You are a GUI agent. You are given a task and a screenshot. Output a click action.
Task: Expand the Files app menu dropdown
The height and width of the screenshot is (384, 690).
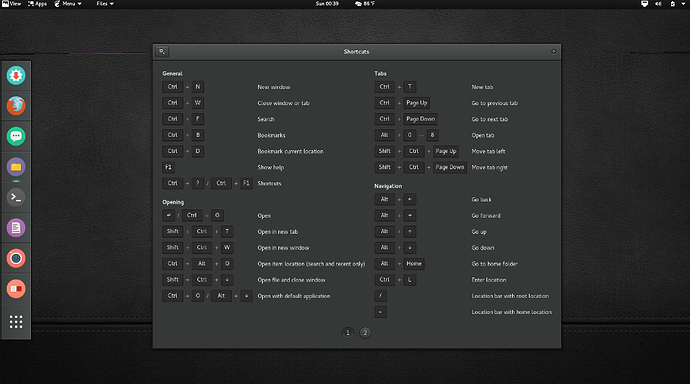point(105,4)
